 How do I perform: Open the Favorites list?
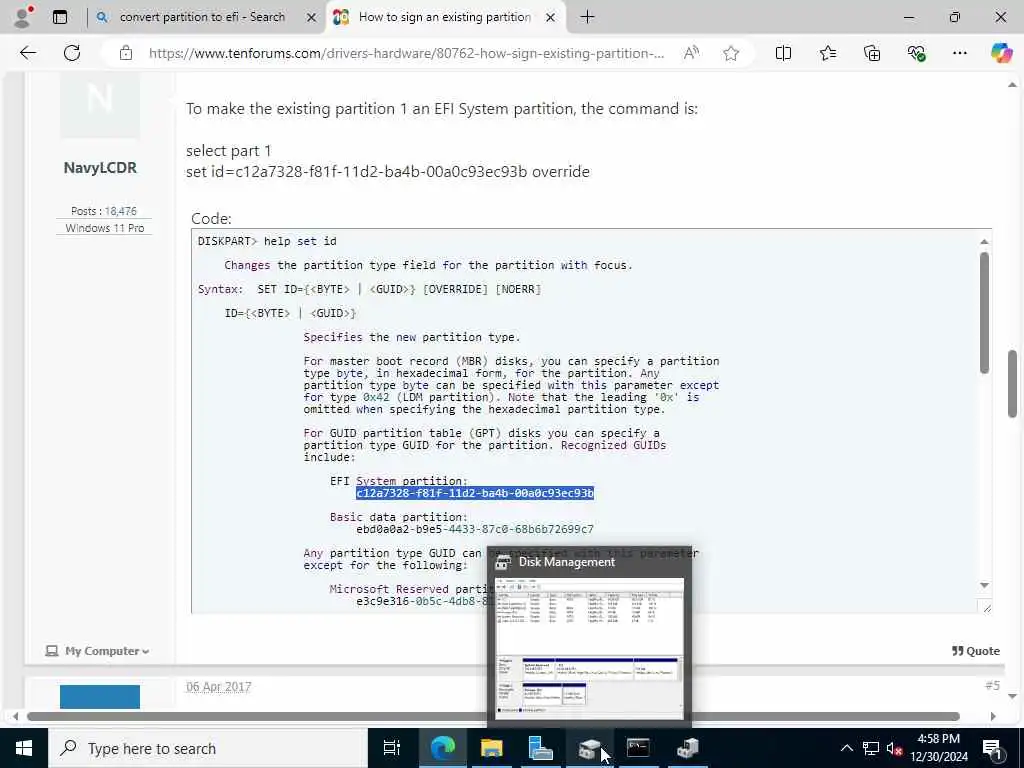coord(827,53)
